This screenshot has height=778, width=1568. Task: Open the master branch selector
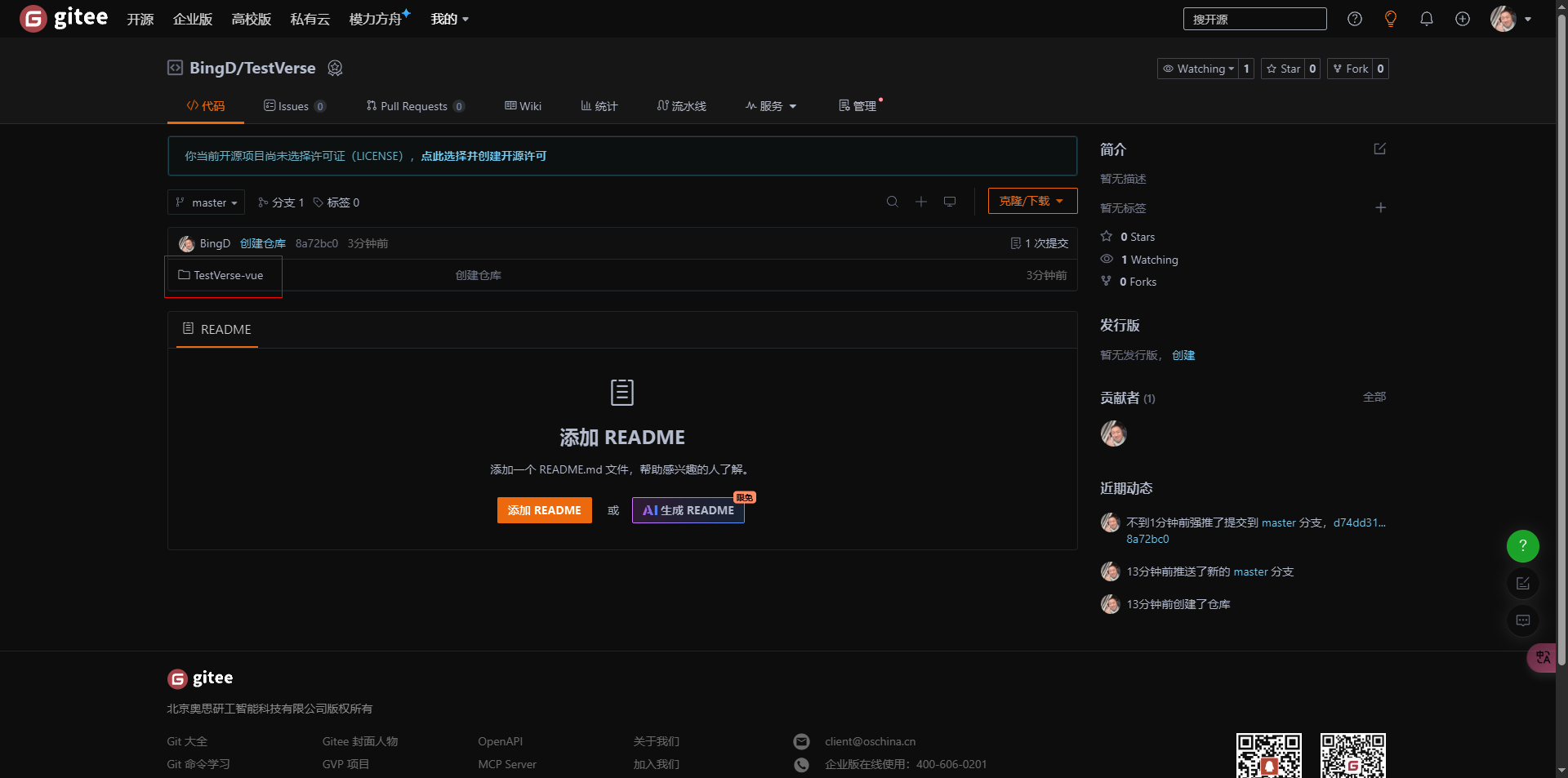coord(206,202)
